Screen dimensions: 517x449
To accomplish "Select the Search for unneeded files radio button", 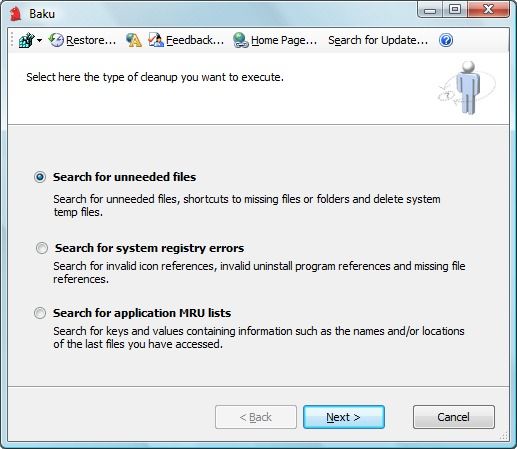I will (x=40, y=177).
